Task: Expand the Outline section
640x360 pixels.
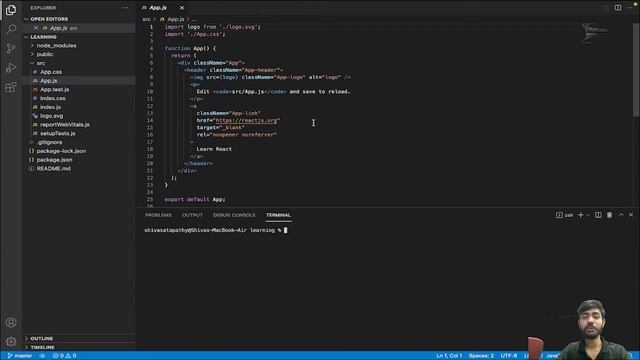Action: 41,338
